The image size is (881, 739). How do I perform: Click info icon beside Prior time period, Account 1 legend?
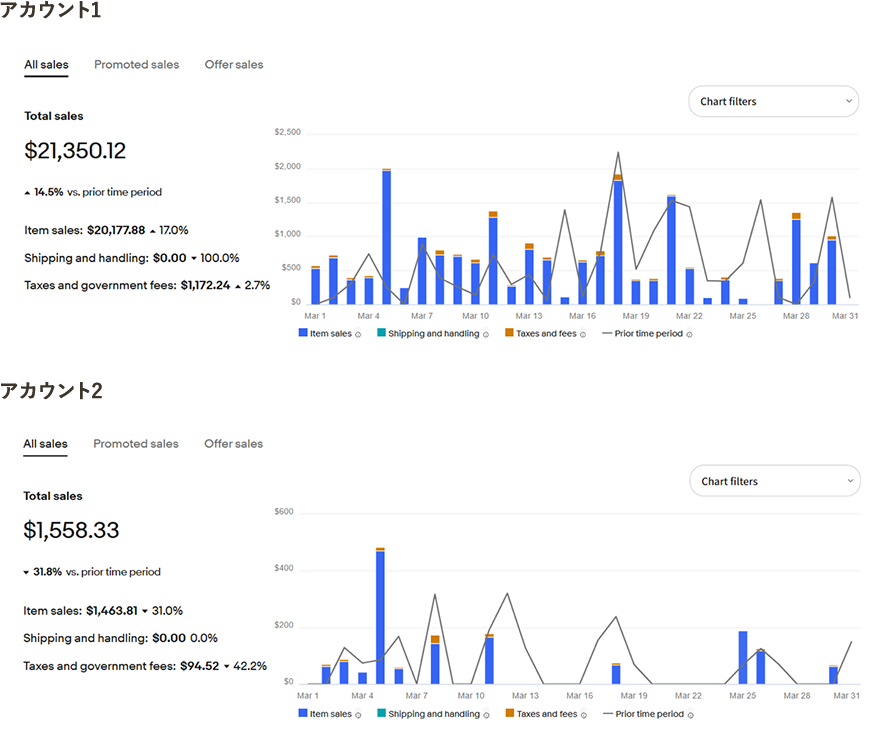(x=690, y=335)
